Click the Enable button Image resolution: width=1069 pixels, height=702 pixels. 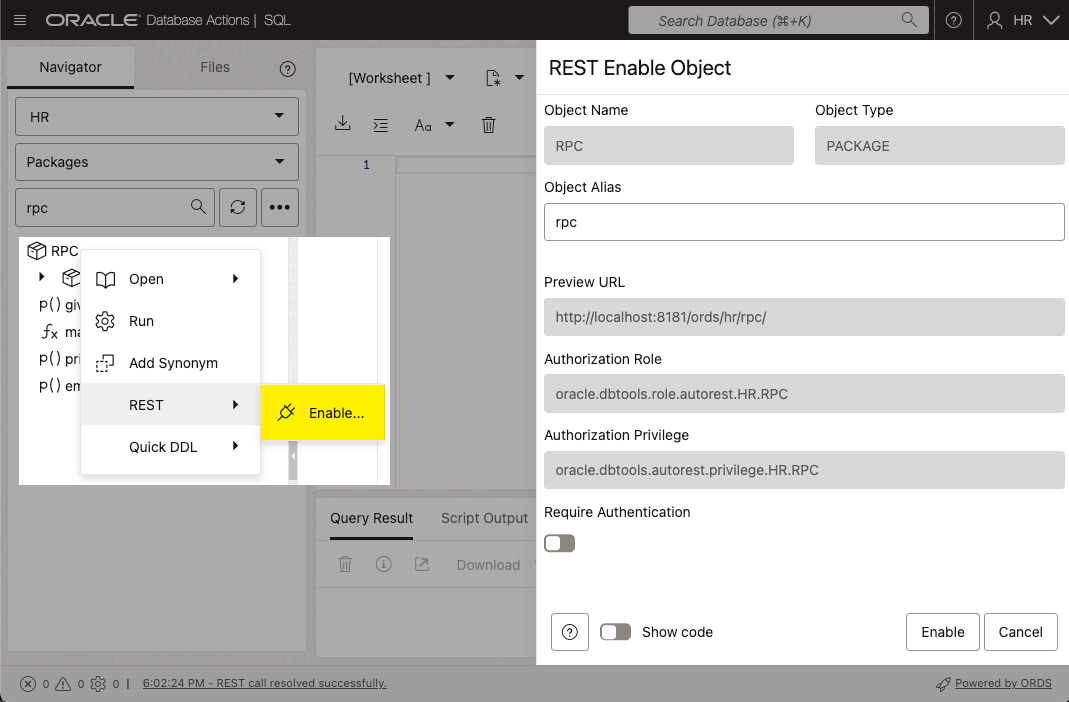point(943,632)
